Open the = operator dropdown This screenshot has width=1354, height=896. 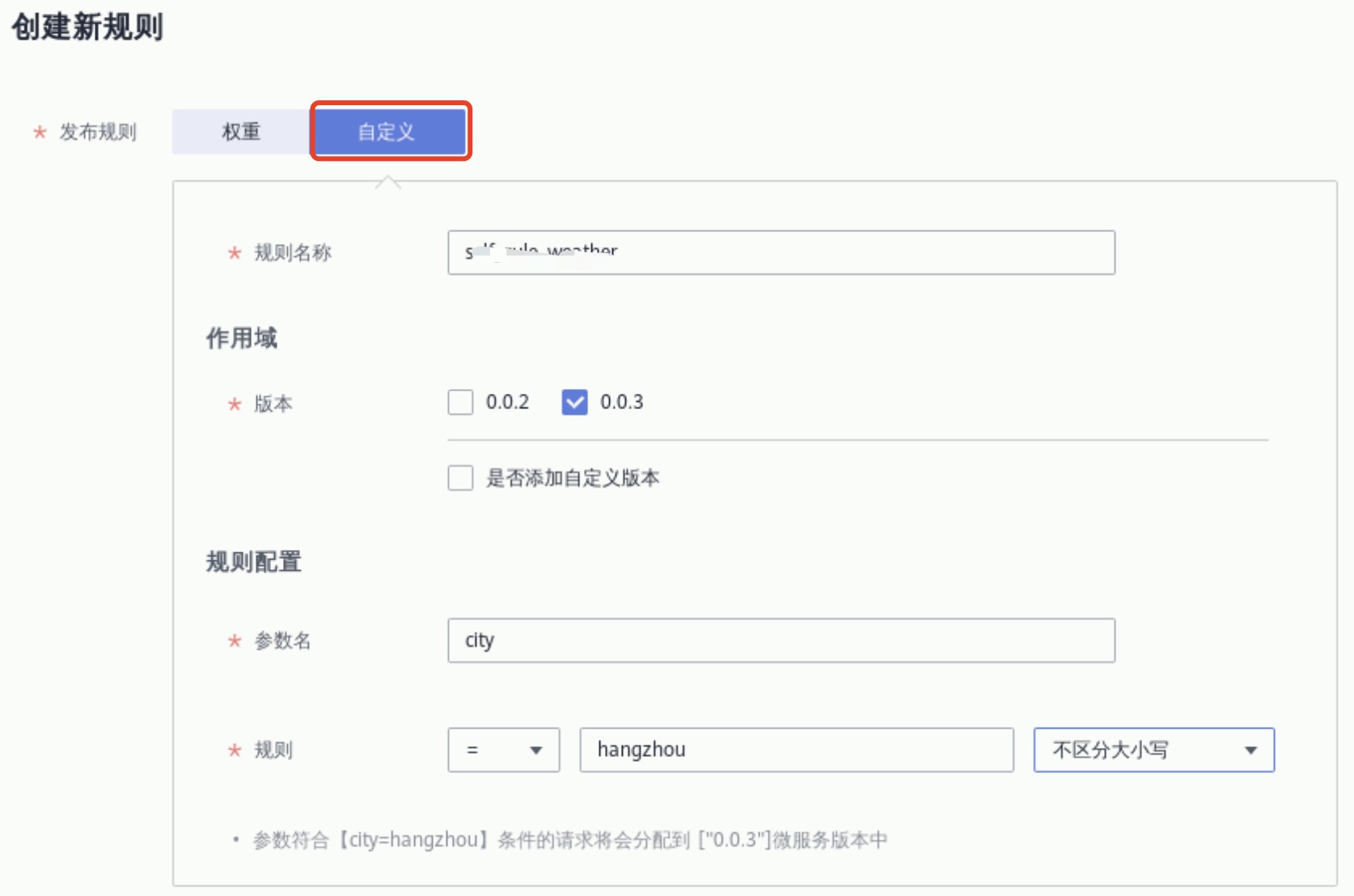click(503, 750)
